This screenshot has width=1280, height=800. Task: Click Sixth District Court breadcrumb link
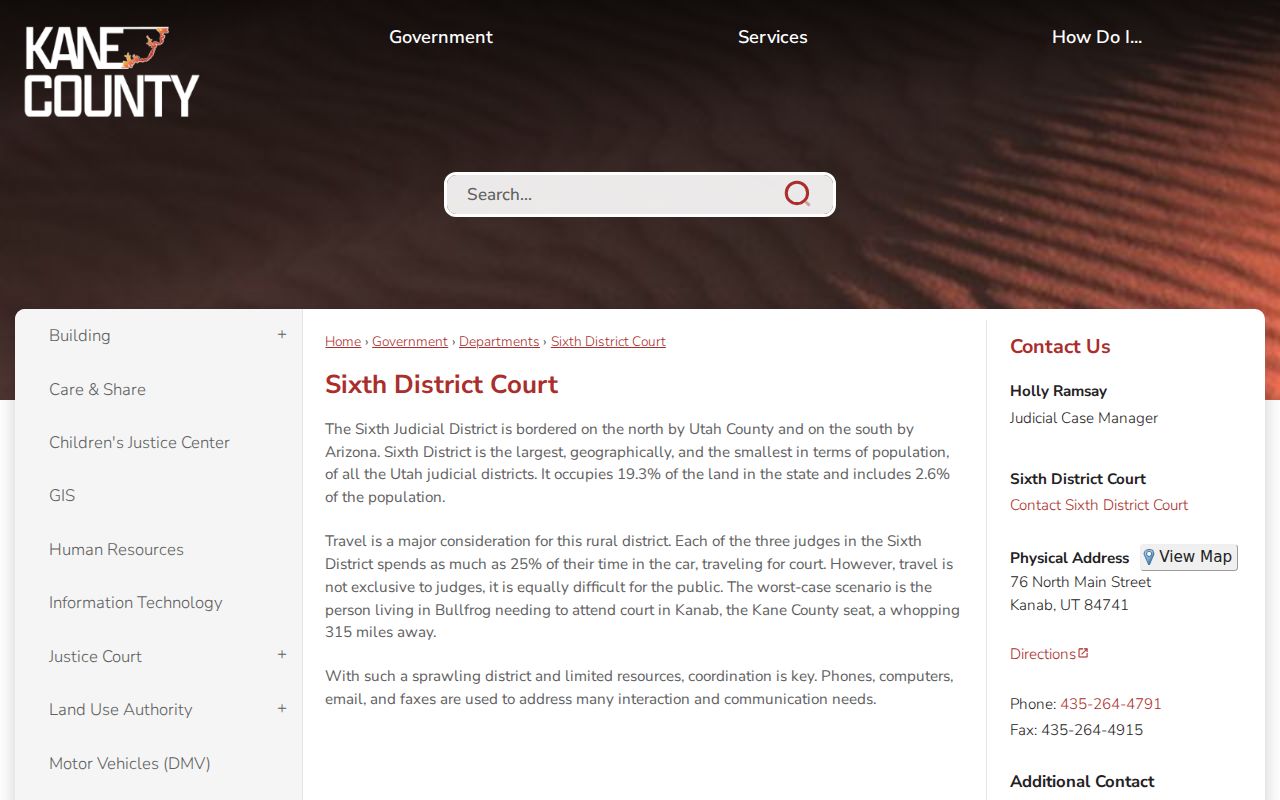pyautogui.click(x=608, y=341)
